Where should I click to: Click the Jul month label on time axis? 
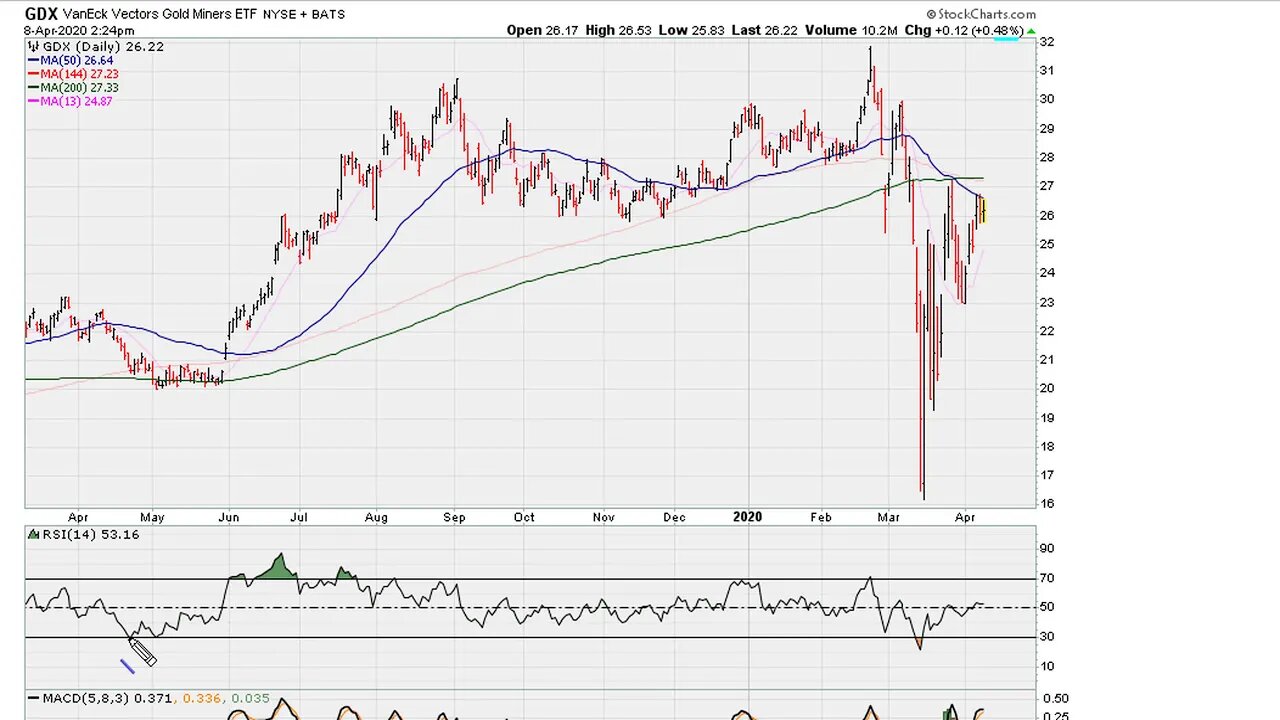299,517
